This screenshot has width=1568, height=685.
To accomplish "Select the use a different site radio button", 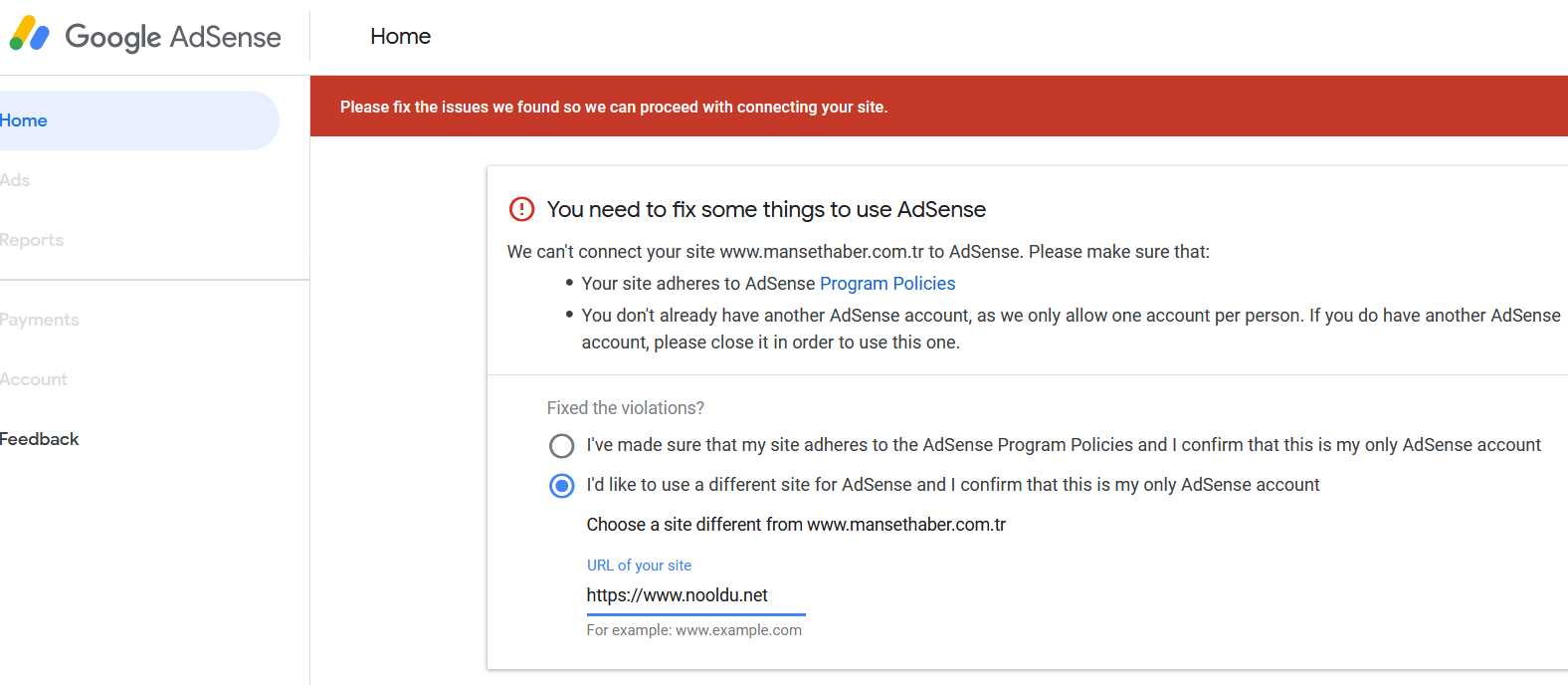I will pos(562,485).
